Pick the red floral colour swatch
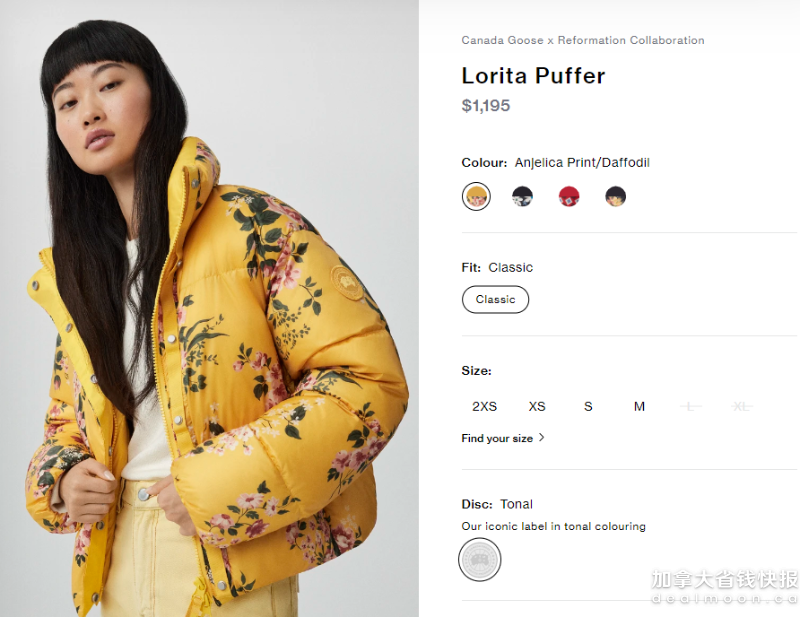The height and width of the screenshot is (617, 800). point(569,196)
